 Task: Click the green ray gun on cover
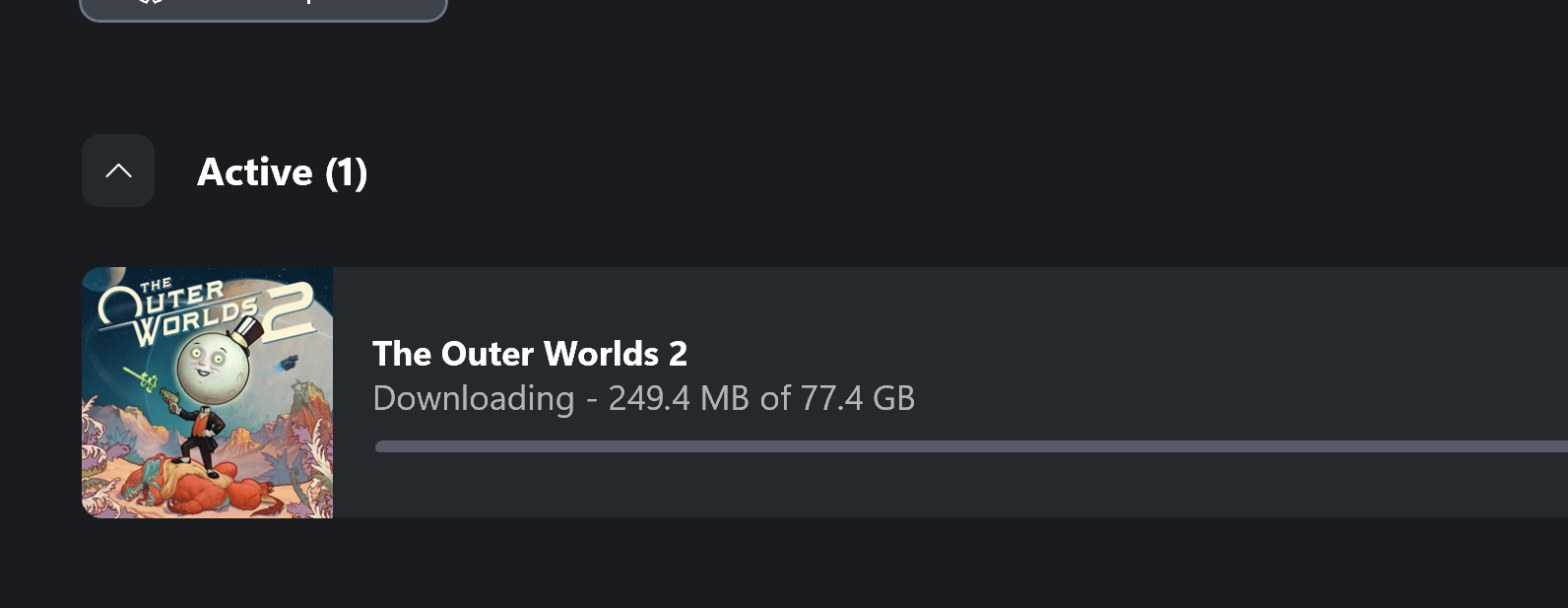tap(143, 378)
